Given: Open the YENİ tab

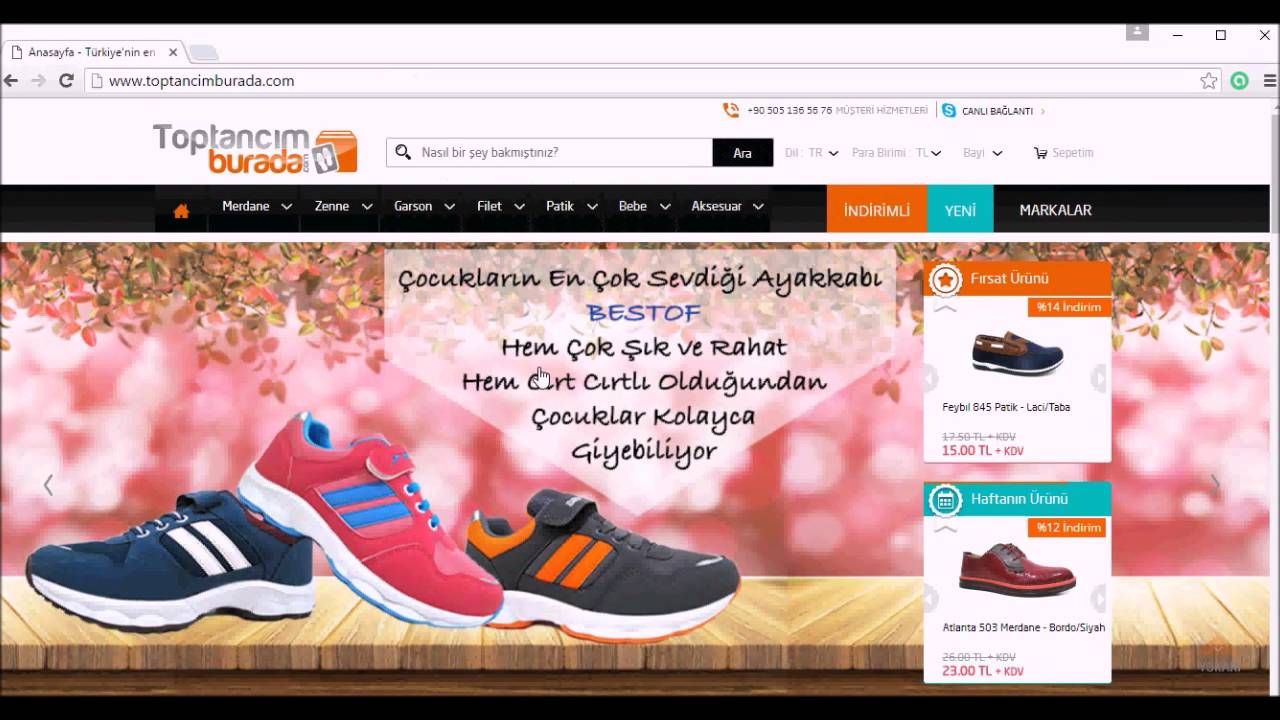Looking at the screenshot, I should pyautogui.click(x=960, y=210).
